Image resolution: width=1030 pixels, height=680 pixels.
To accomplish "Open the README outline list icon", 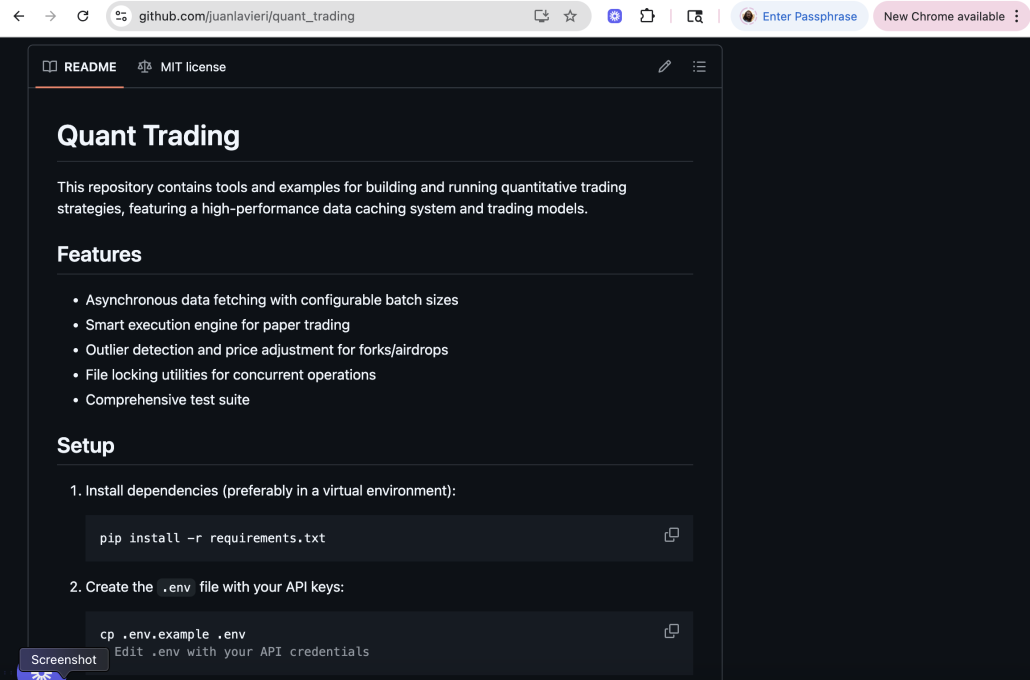I will click(699, 67).
